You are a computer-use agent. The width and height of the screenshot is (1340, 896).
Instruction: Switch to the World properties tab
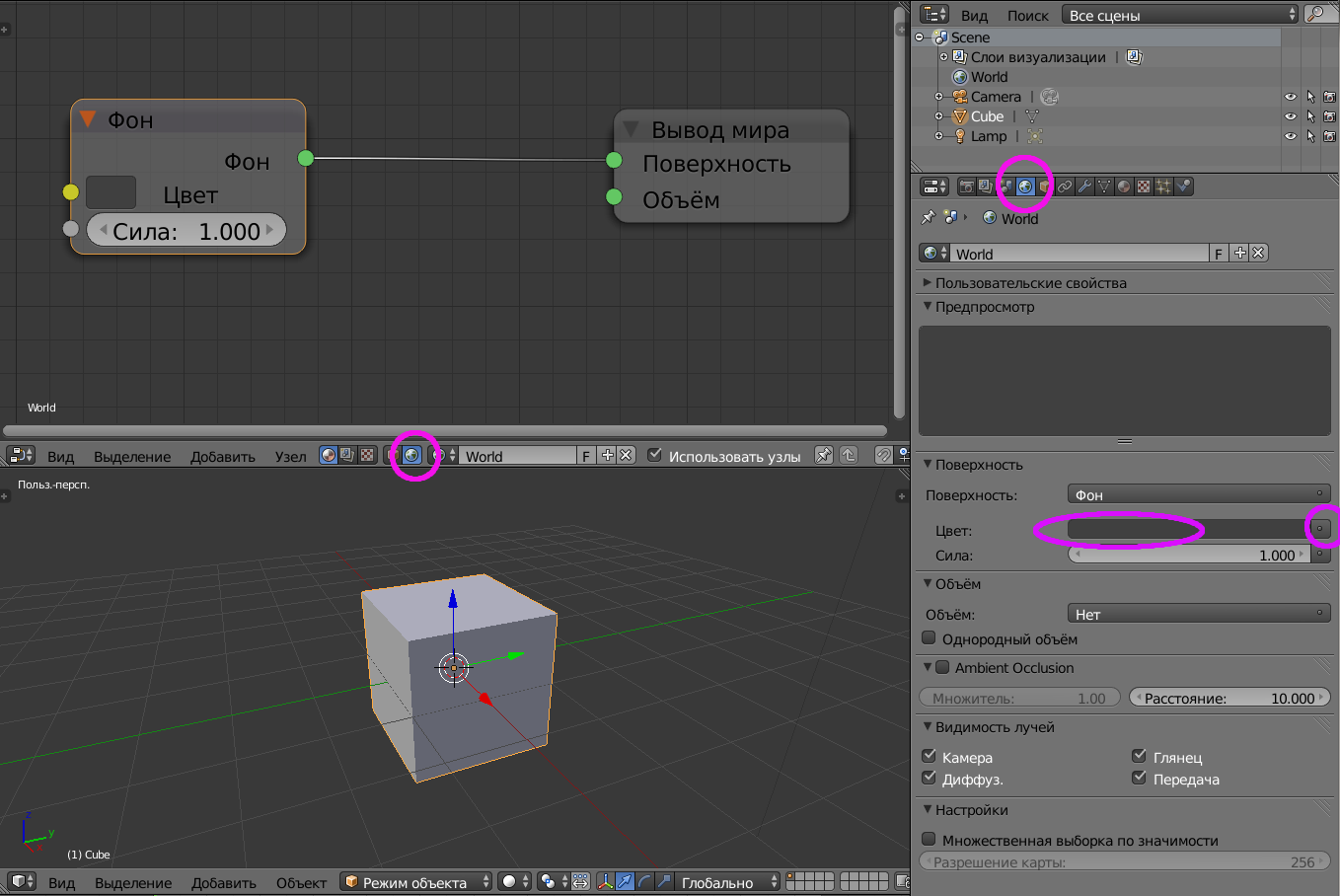coord(1025,187)
